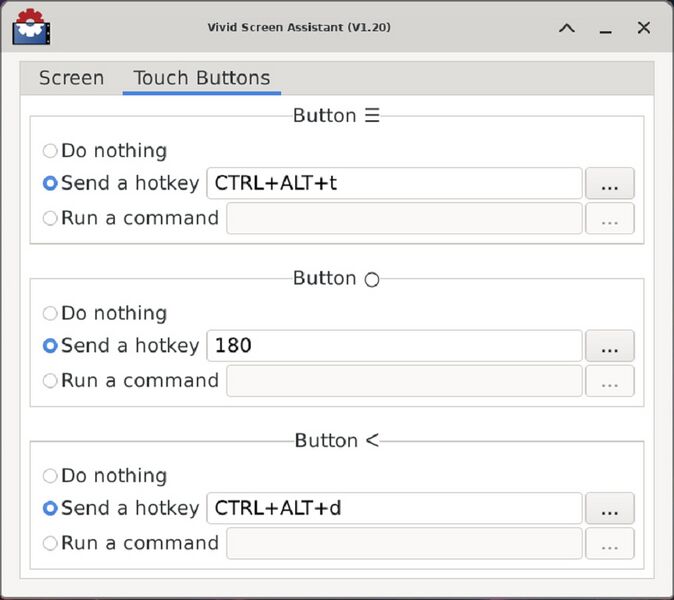Enable Run a command for Button ☰
Screen dimensions: 674x600
click(x=50, y=218)
